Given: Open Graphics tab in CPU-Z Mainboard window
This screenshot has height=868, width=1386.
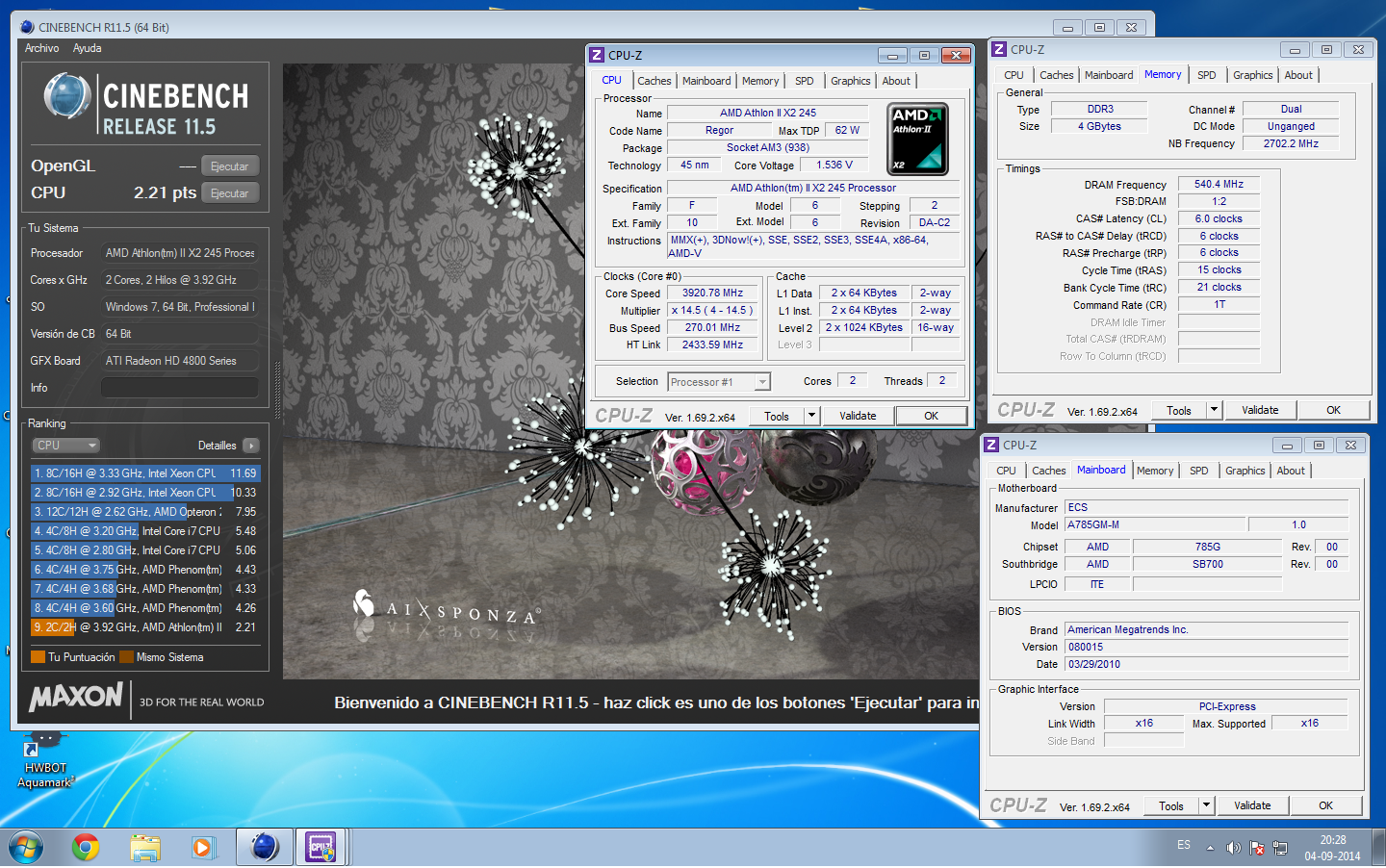Looking at the screenshot, I should tap(1245, 471).
